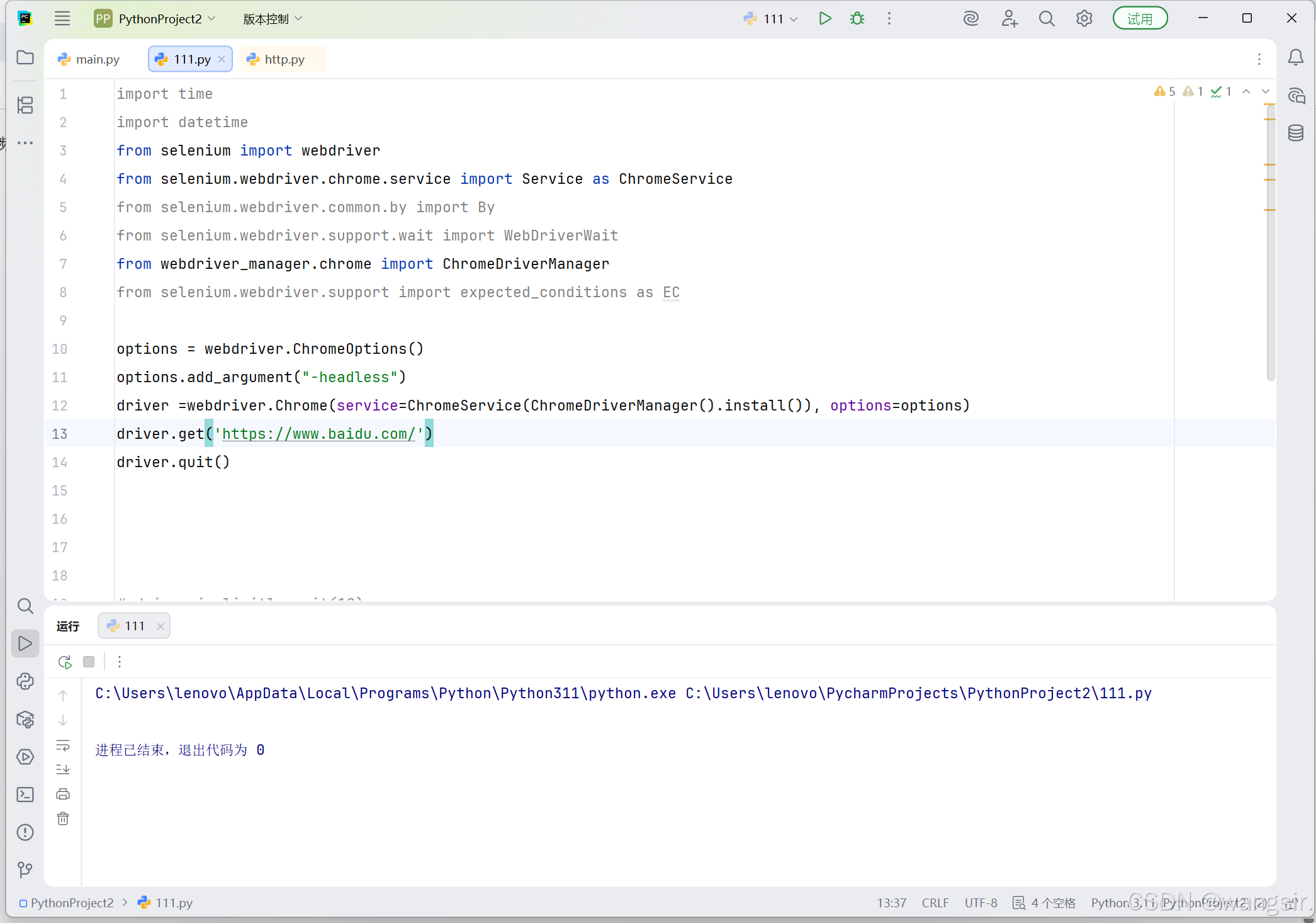
Task: Open the Python Console tool window
Action: click(x=25, y=681)
